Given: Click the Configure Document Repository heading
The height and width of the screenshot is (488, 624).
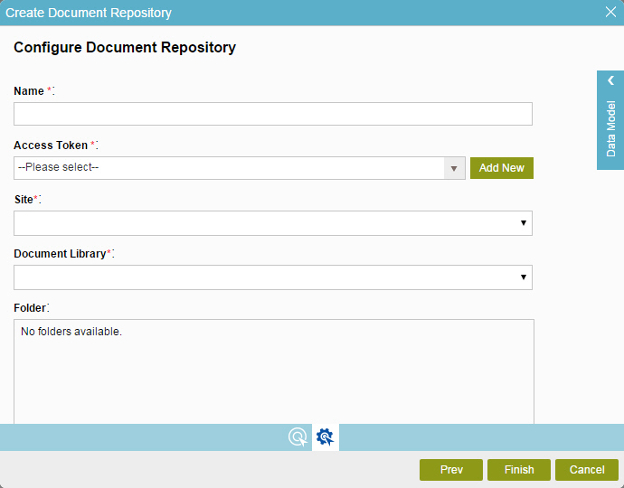Looking at the screenshot, I should 125,47.
